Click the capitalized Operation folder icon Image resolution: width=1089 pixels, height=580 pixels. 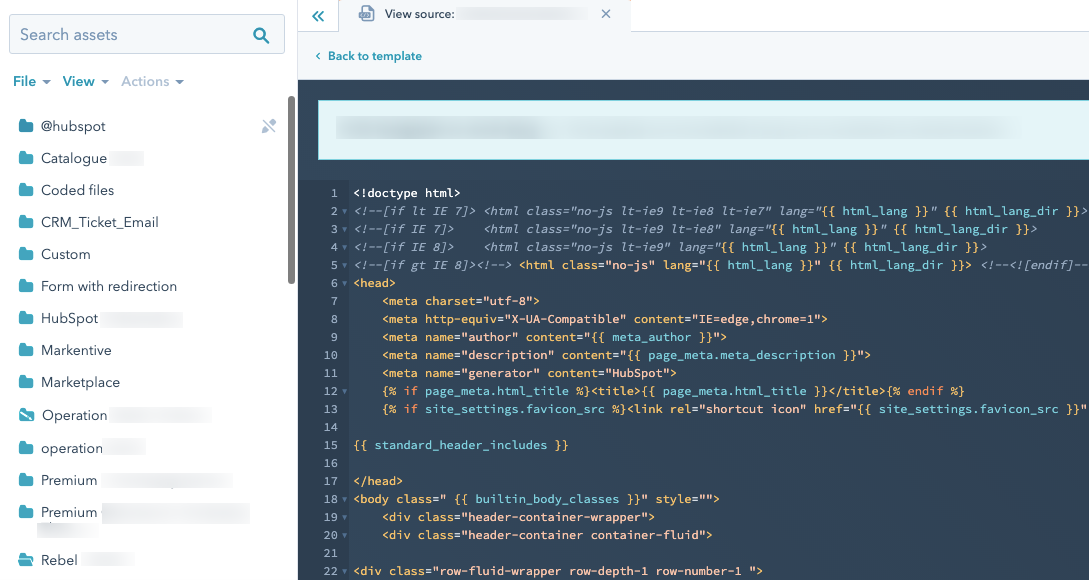pos(26,415)
